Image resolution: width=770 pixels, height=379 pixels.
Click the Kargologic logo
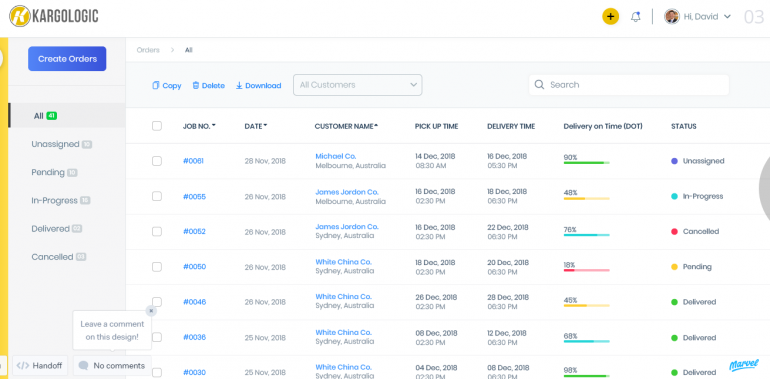coord(54,16)
